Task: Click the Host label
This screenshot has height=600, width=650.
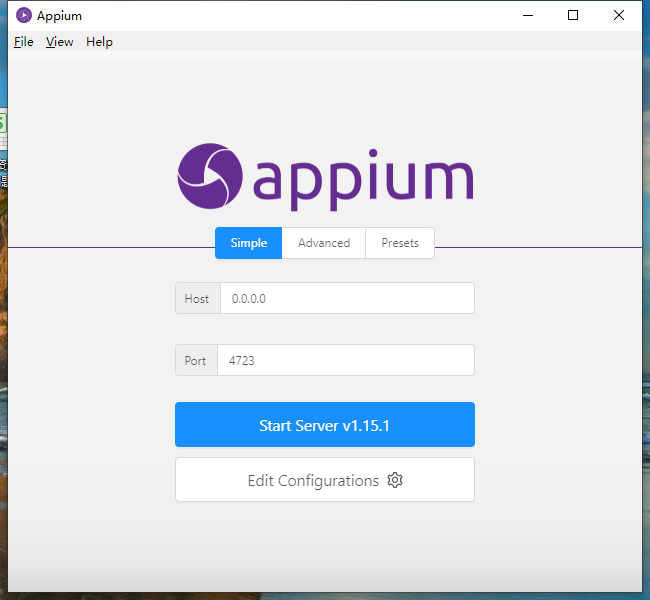Action: point(198,298)
